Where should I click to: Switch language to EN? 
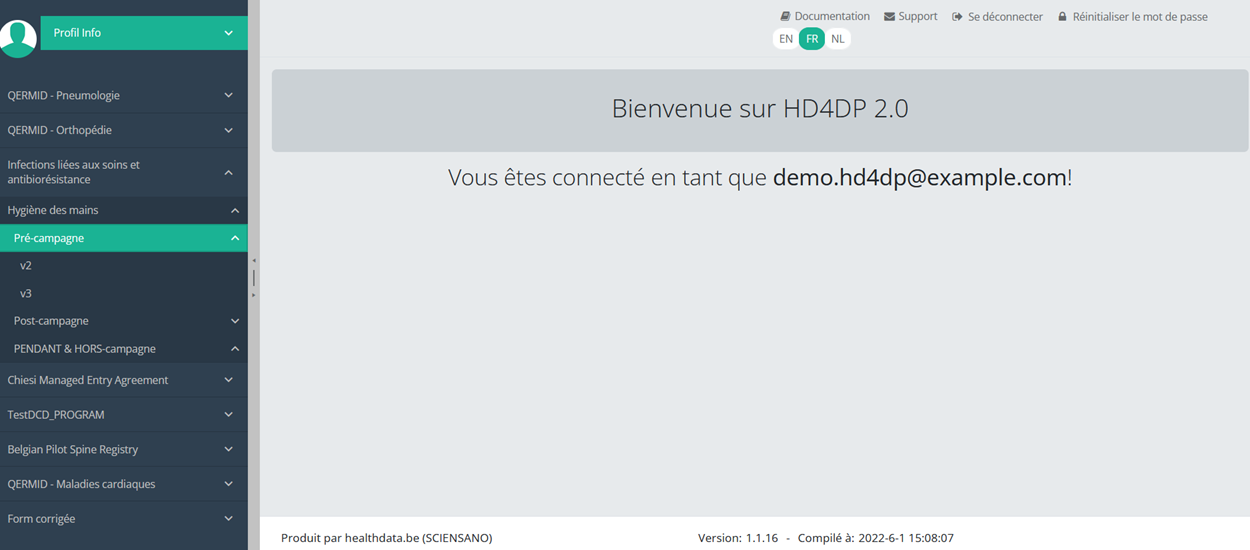(786, 39)
